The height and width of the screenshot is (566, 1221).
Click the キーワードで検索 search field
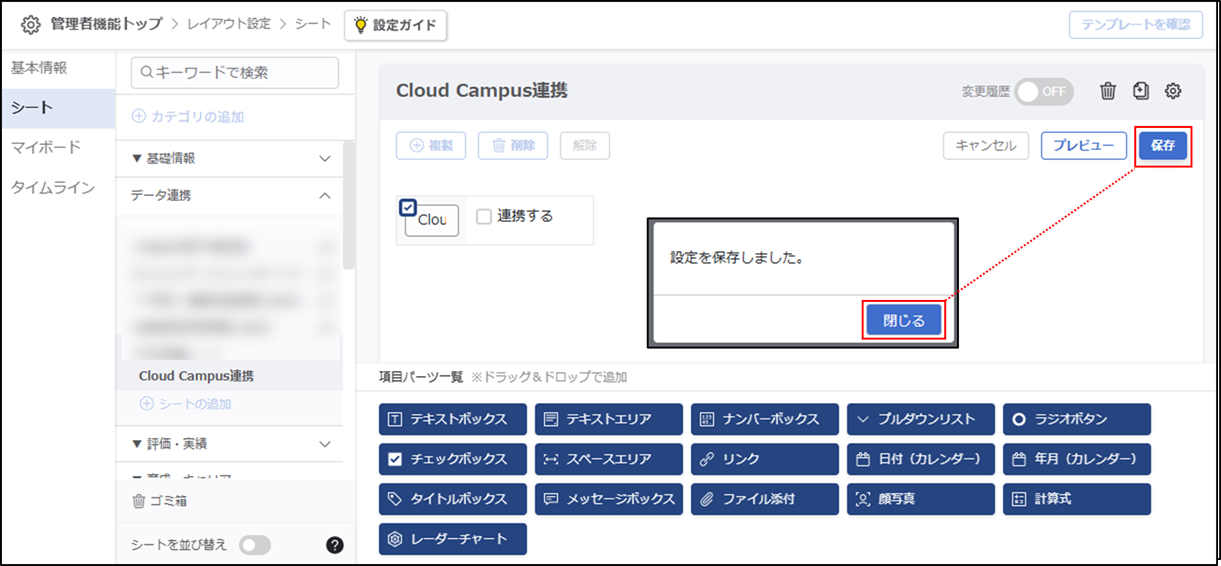pos(235,72)
